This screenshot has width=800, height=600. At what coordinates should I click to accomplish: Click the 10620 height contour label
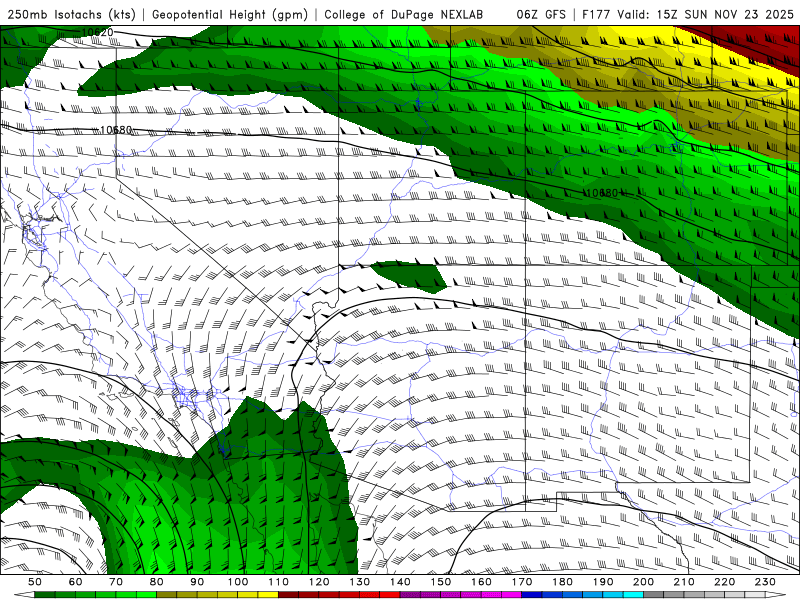click(x=97, y=33)
